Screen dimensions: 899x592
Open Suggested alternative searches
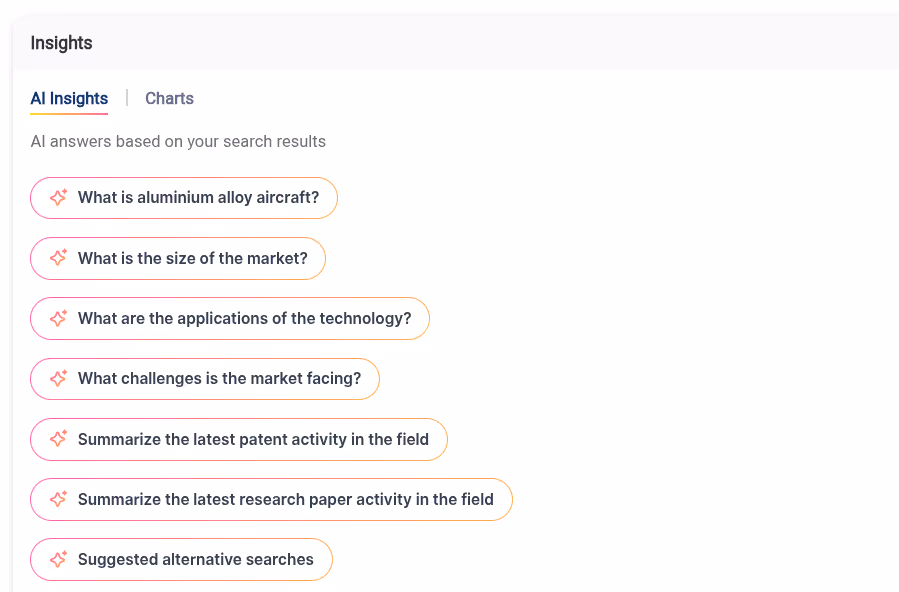coord(181,559)
